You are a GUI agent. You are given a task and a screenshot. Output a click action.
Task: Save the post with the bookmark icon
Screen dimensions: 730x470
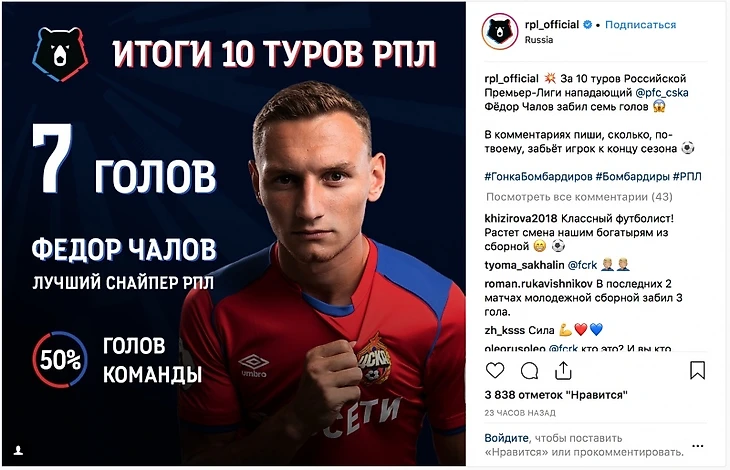coord(697,370)
